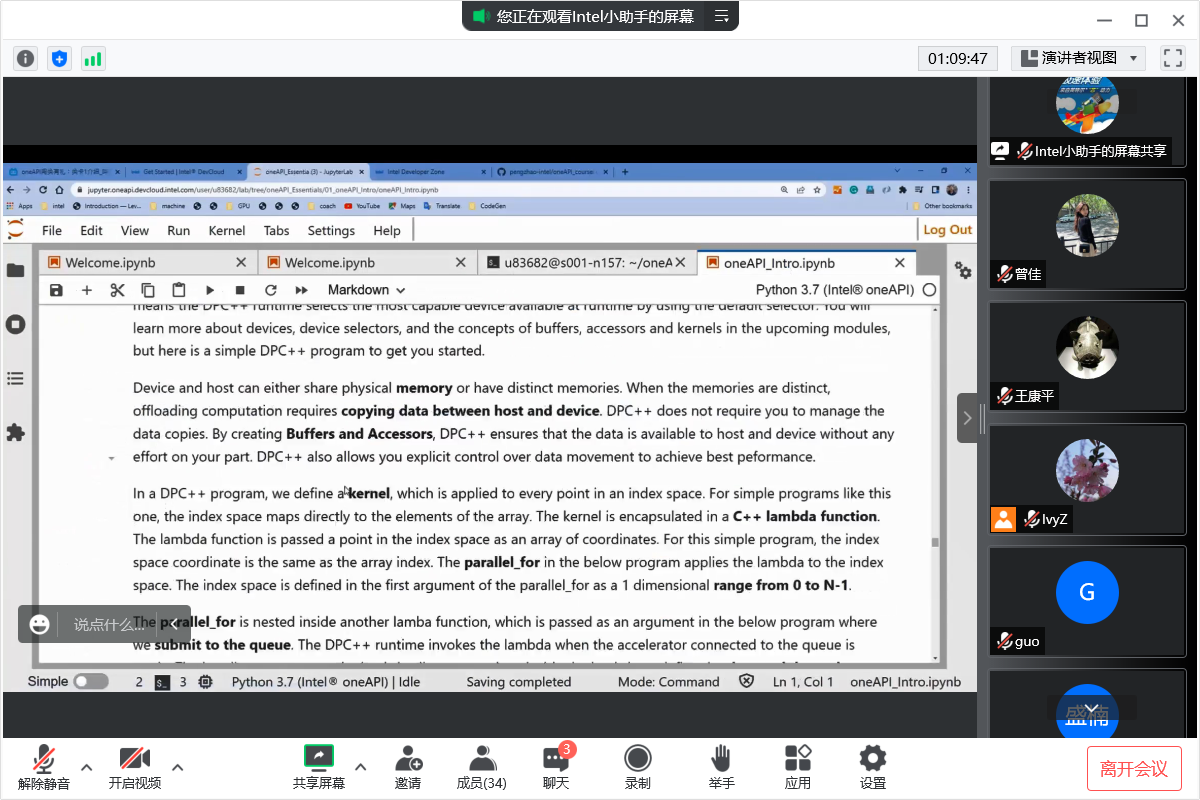The width and height of the screenshot is (1200, 800).
Task: Click the Share Screen icon
Action: coord(318,758)
